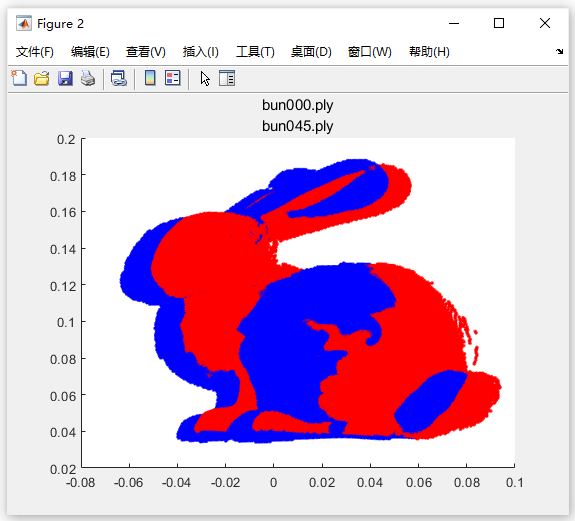Open the 桌面(D) menu
The image size is (575, 521).
click(x=311, y=52)
